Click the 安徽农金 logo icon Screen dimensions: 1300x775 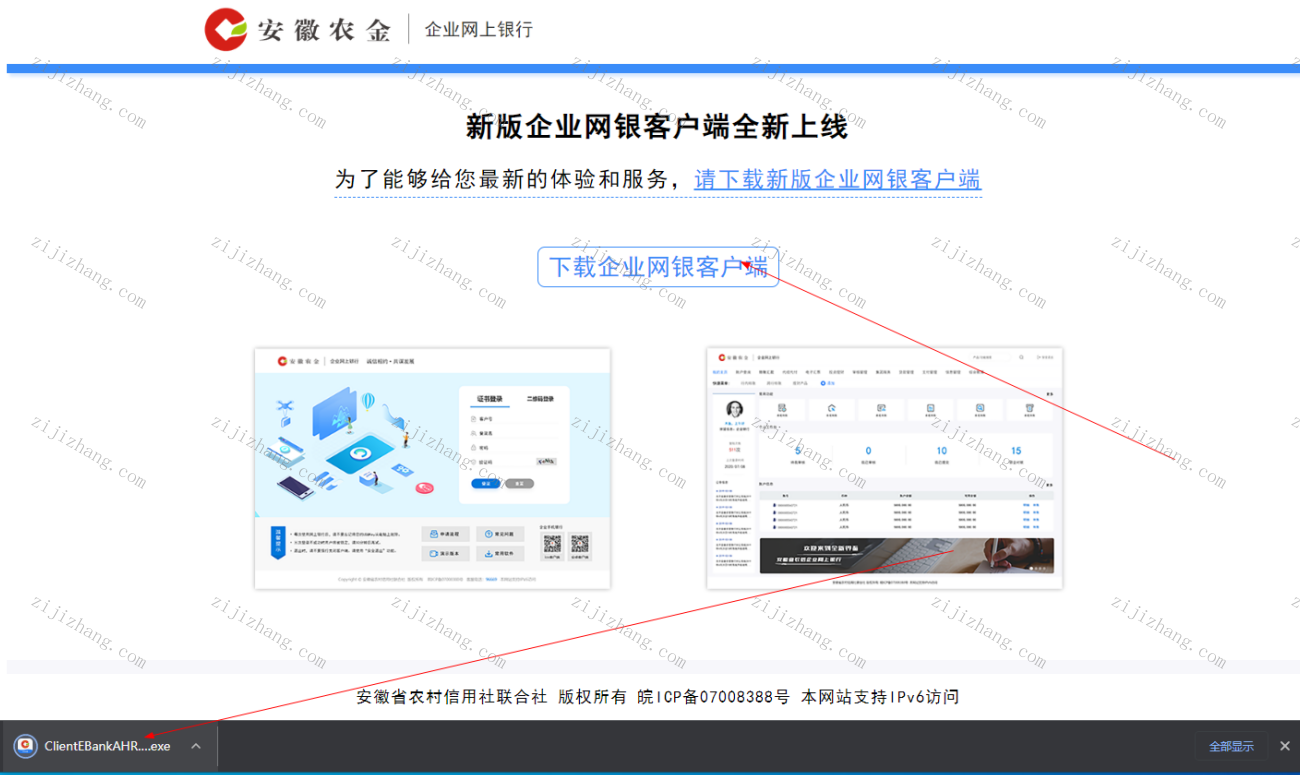click(x=226, y=29)
